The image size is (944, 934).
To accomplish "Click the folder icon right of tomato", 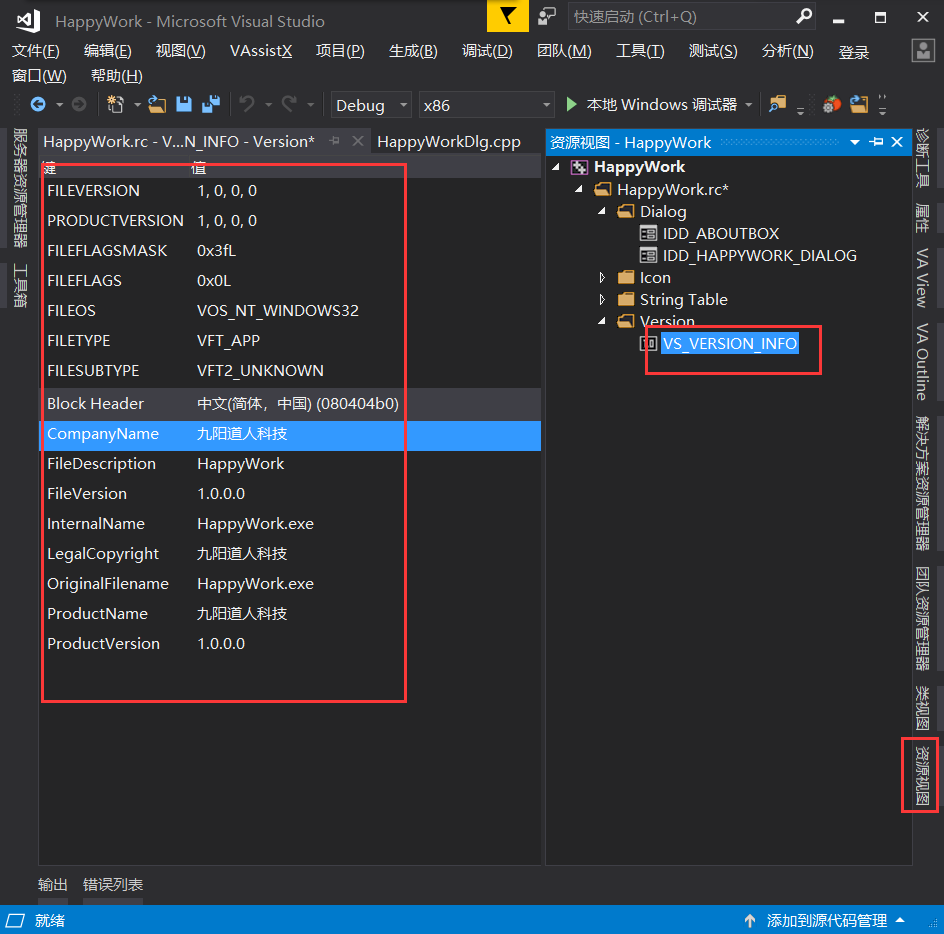I will 859,104.
